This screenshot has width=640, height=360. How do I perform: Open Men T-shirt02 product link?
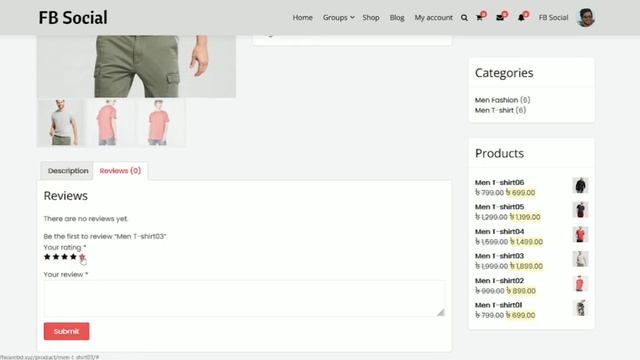(500, 281)
